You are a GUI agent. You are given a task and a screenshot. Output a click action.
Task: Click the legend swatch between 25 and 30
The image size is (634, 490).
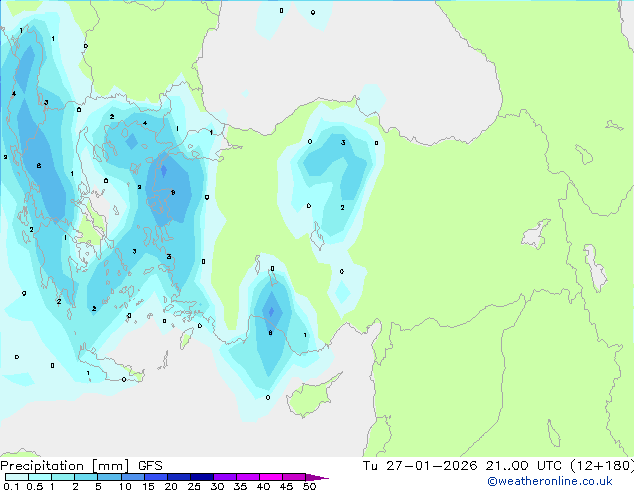(x=201, y=477)
